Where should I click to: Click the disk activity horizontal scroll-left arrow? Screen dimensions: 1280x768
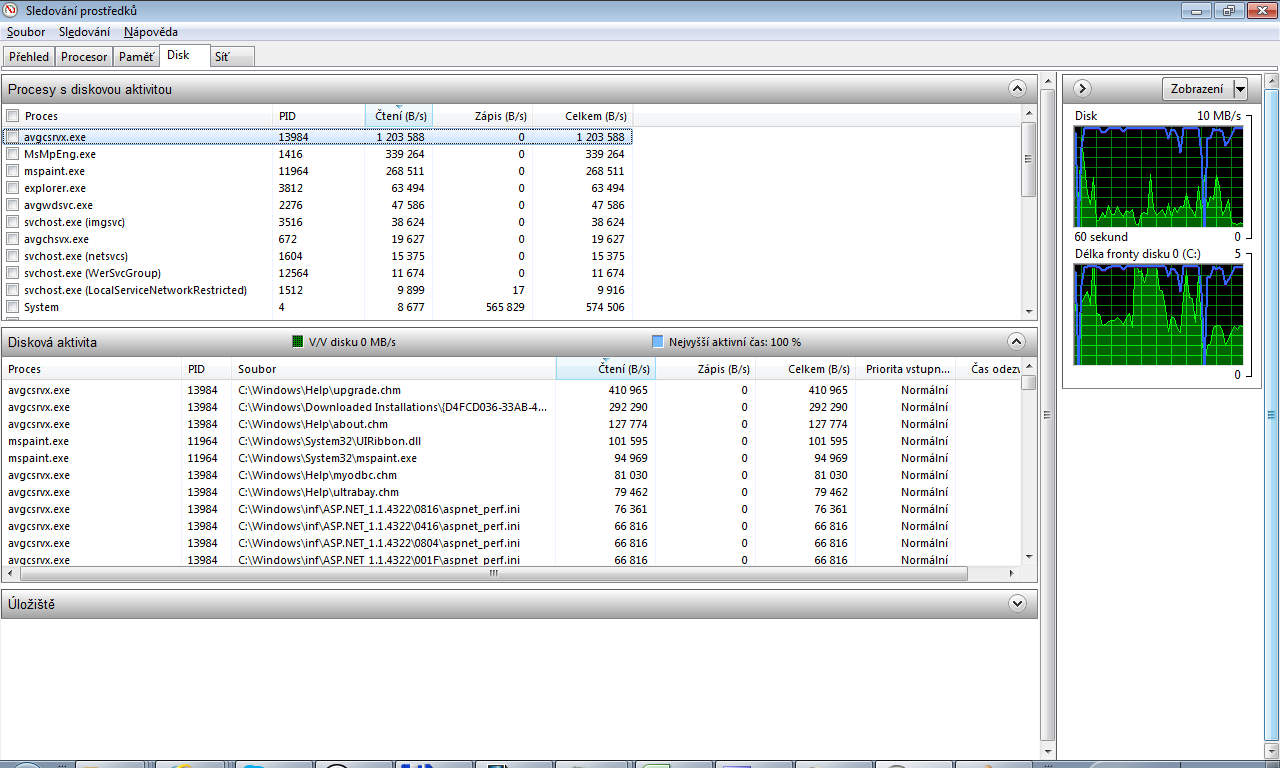10,574
